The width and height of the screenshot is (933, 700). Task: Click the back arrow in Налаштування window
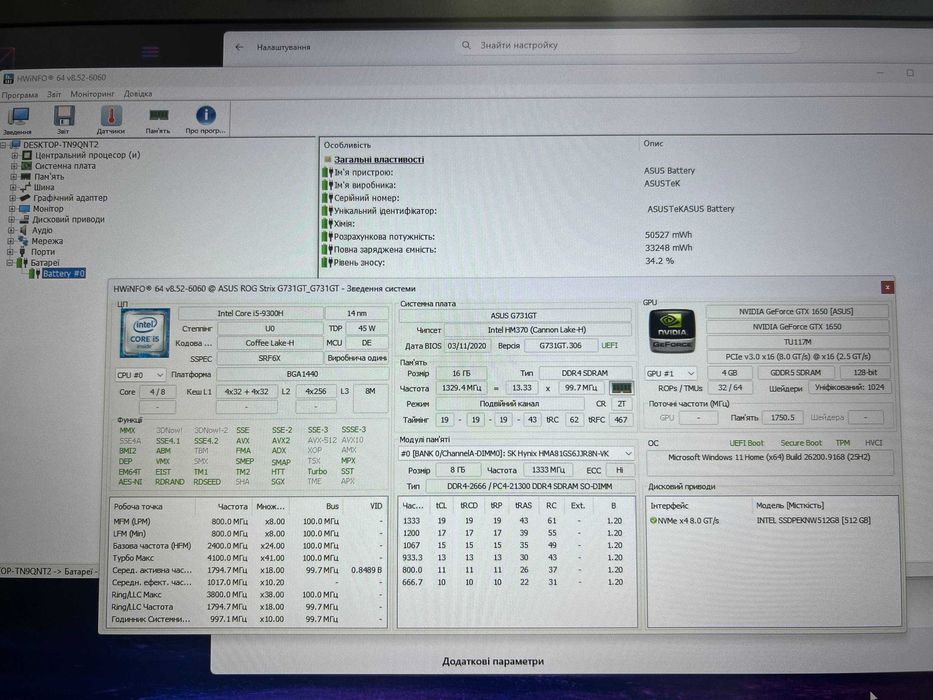[x=239, y=47]
